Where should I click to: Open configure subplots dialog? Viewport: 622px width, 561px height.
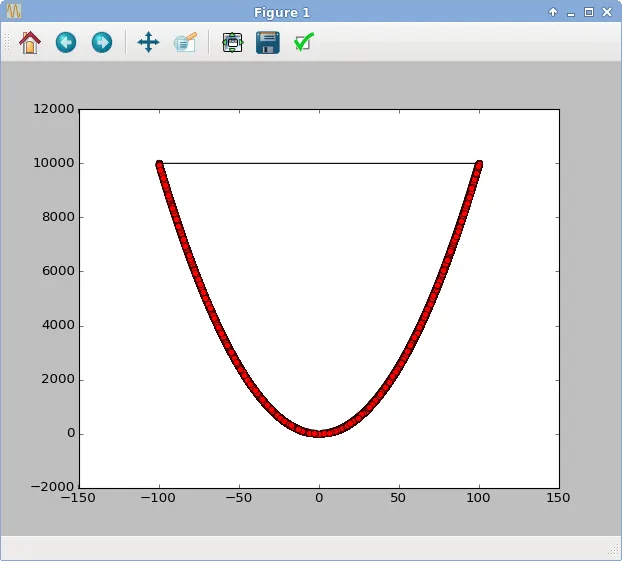coord(232,42)
